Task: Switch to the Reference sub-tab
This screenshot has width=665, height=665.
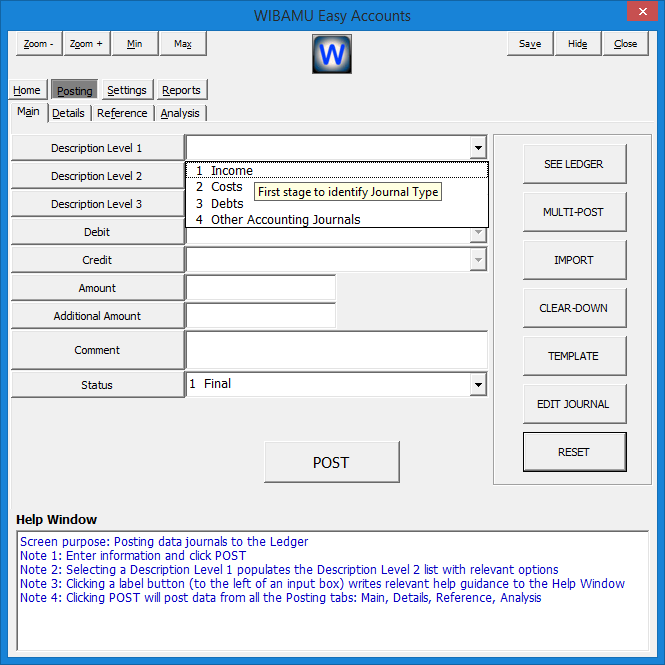Action: (x=122, y=113)
